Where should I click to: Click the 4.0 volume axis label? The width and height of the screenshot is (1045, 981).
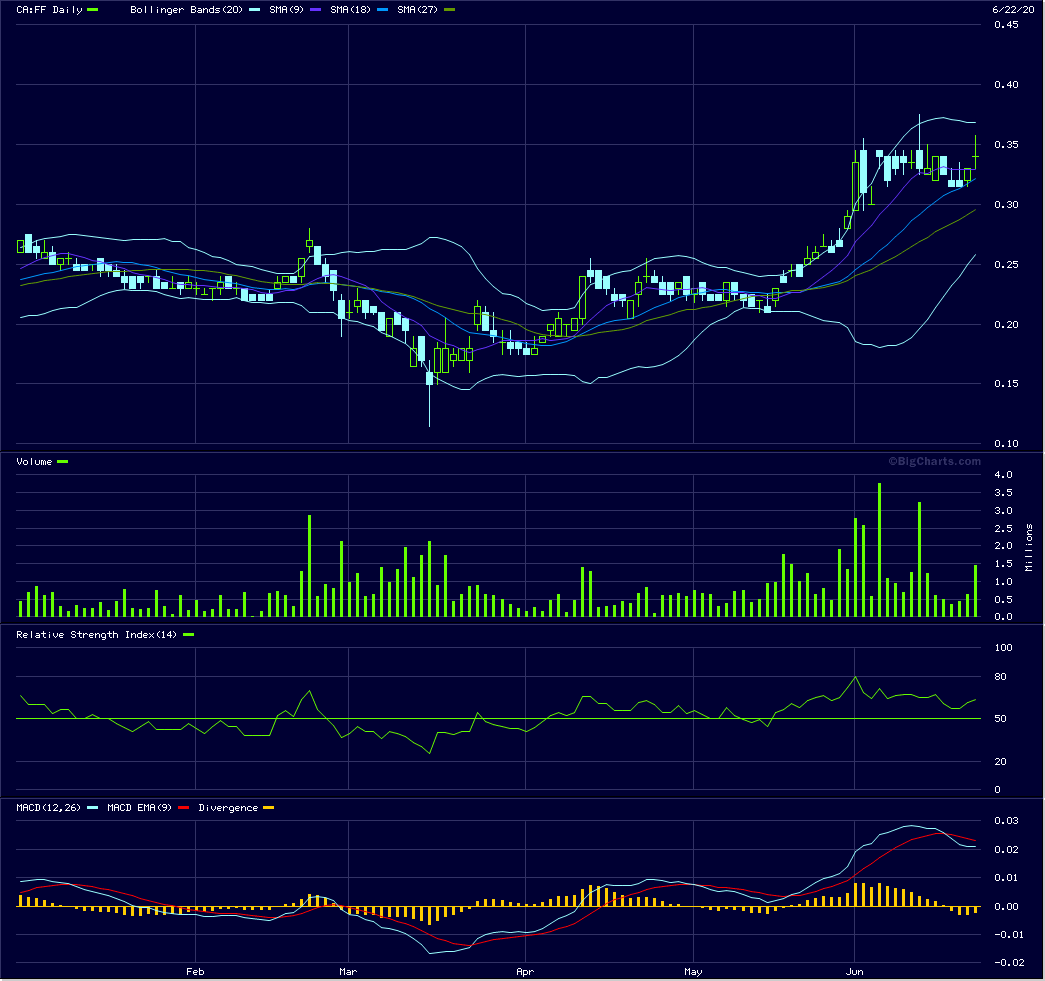coord(1004,475)
